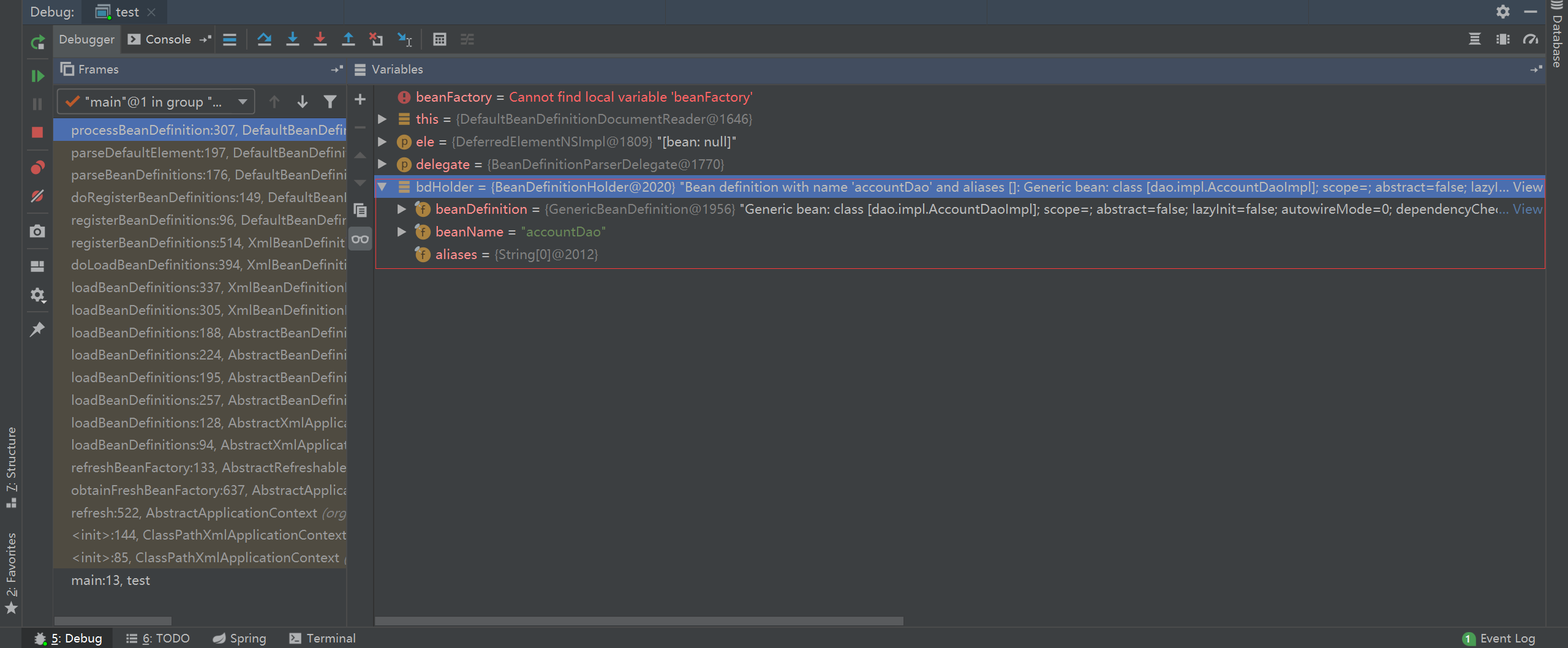Open the Evaluate Expression calculator
1568x648 pixels.
point(439,40)
